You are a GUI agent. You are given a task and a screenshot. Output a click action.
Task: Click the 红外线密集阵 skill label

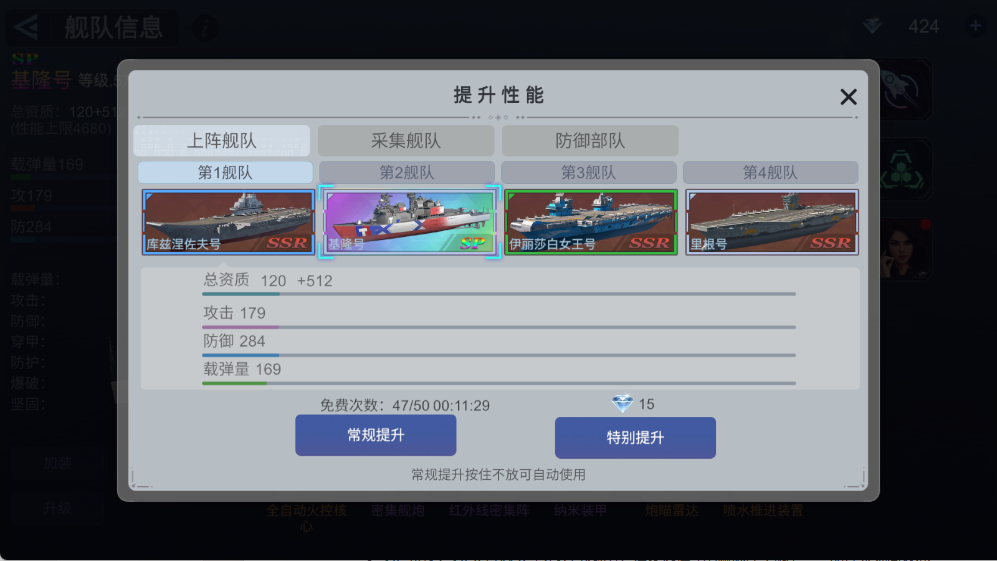tap(489, 510)
